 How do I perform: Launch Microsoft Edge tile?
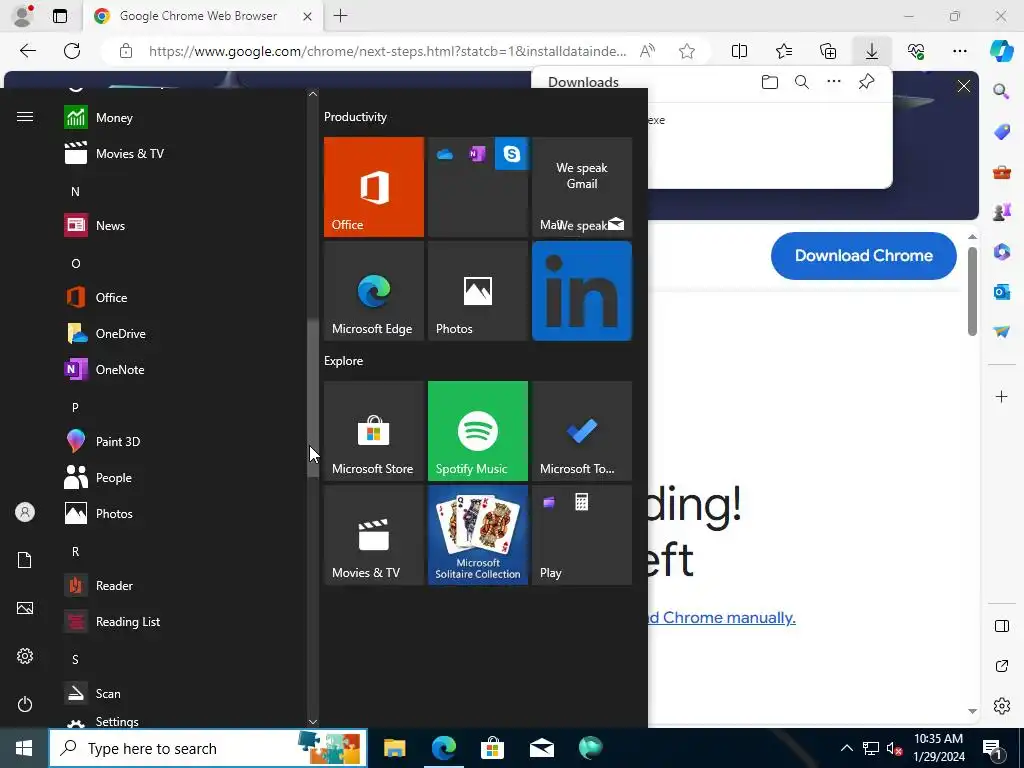point(374,291)
